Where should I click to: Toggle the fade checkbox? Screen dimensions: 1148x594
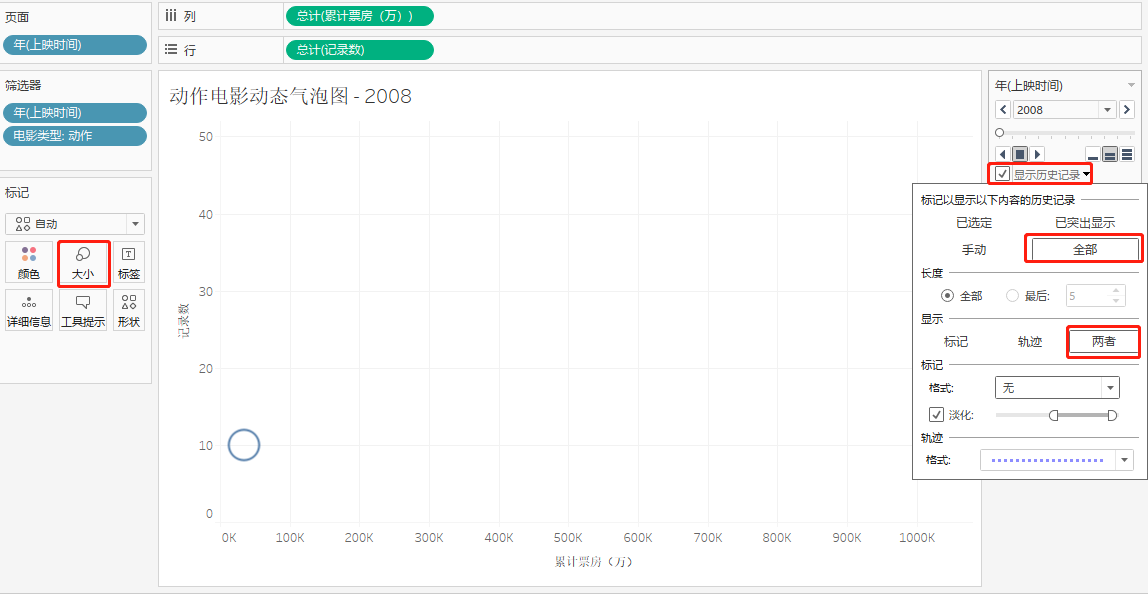(936, 415)
